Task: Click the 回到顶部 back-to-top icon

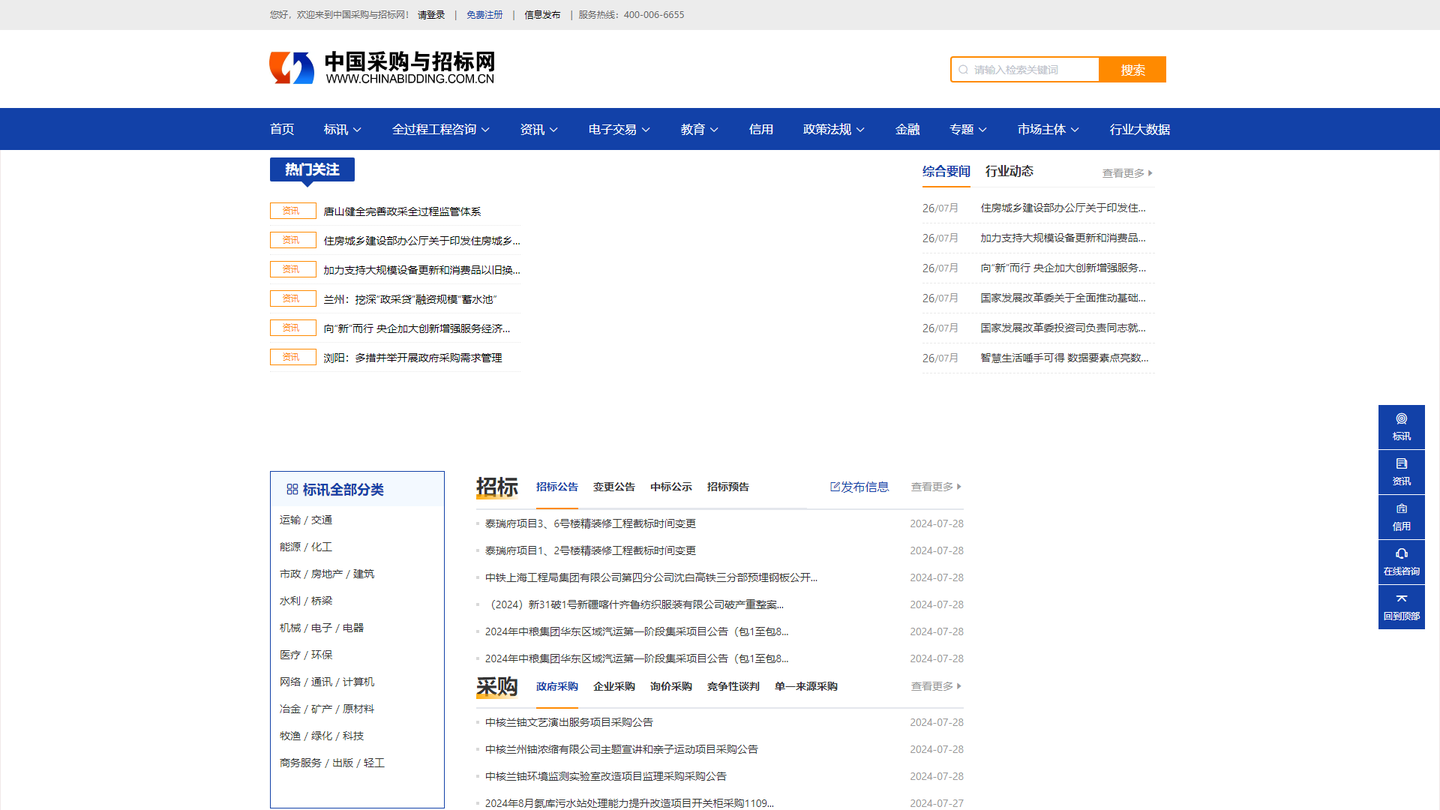Action: [1401, 607]
